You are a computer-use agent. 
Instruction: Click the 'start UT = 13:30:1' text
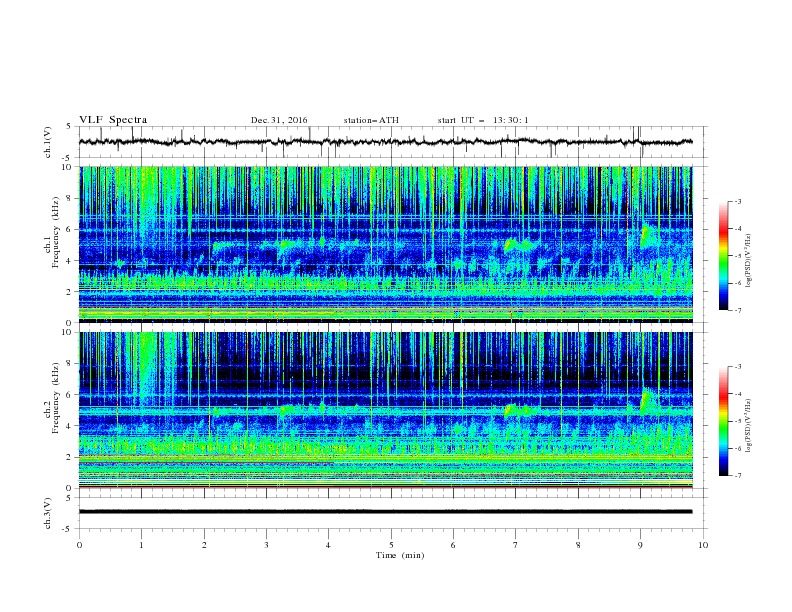point(483,120)
